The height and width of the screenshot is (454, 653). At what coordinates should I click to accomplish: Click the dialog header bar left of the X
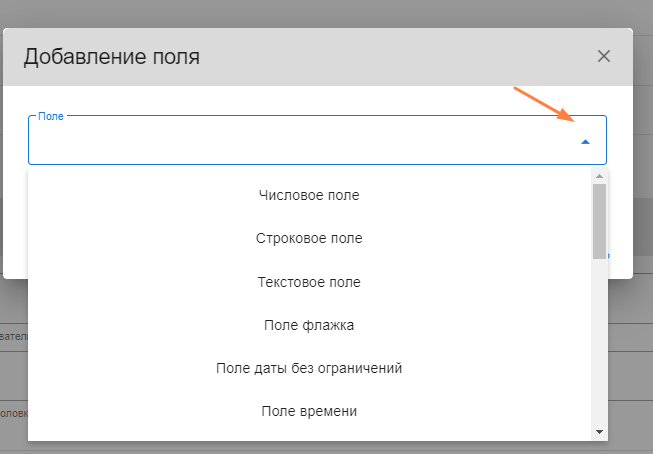tap(400, 57)
